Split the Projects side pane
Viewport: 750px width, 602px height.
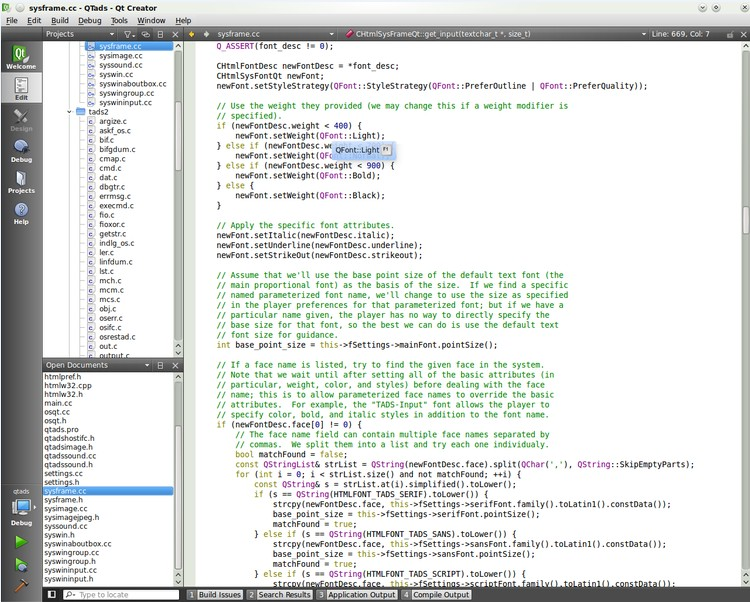(x=161, y=34)
